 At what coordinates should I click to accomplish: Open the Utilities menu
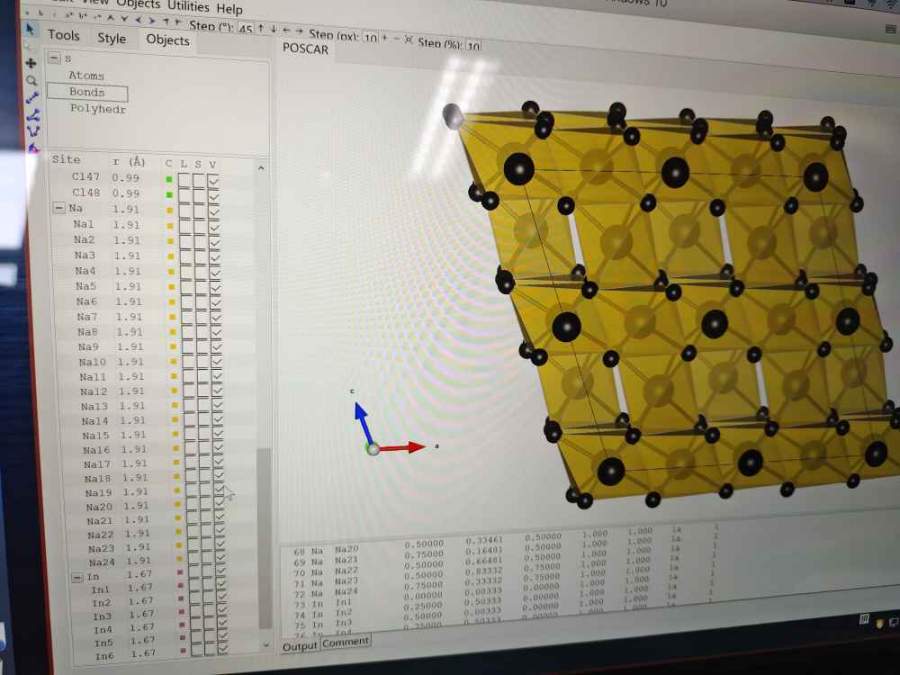[188, 6]
